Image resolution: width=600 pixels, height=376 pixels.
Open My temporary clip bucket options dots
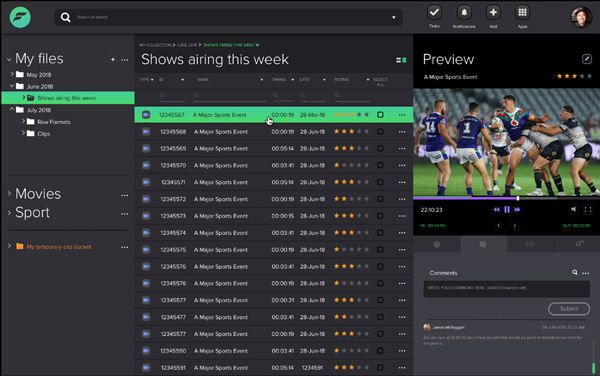click(125, 247)
